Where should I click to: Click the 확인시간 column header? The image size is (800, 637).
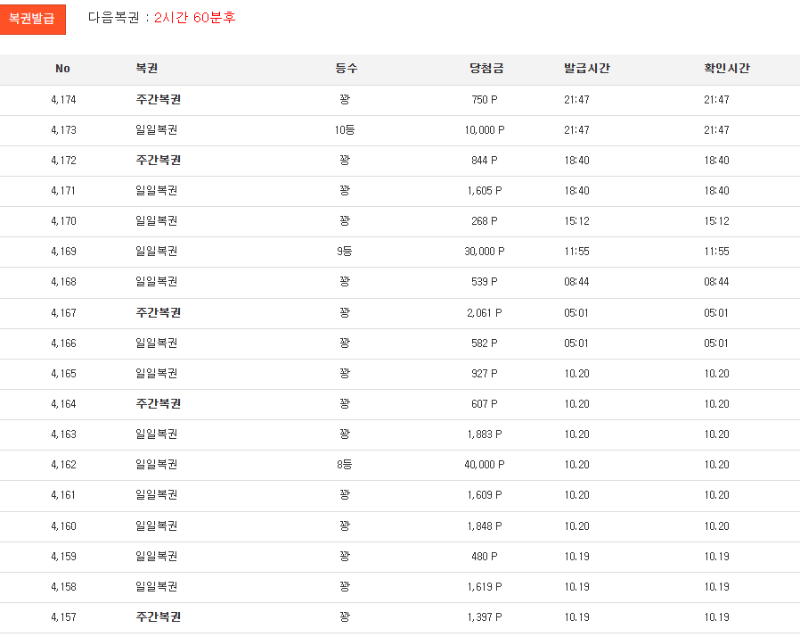[x=726, y=69]
